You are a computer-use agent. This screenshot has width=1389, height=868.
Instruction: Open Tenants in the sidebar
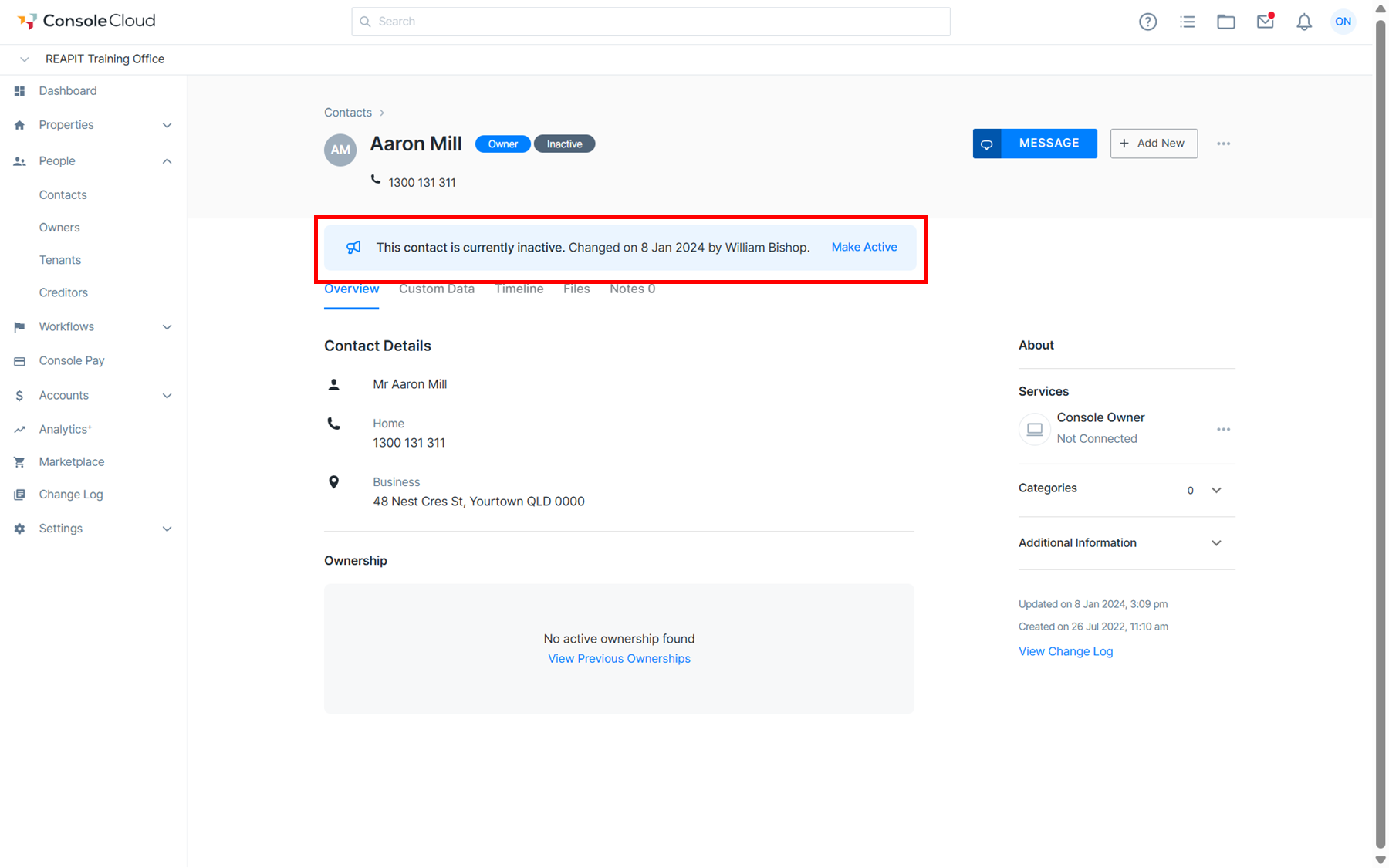(60, 260)
